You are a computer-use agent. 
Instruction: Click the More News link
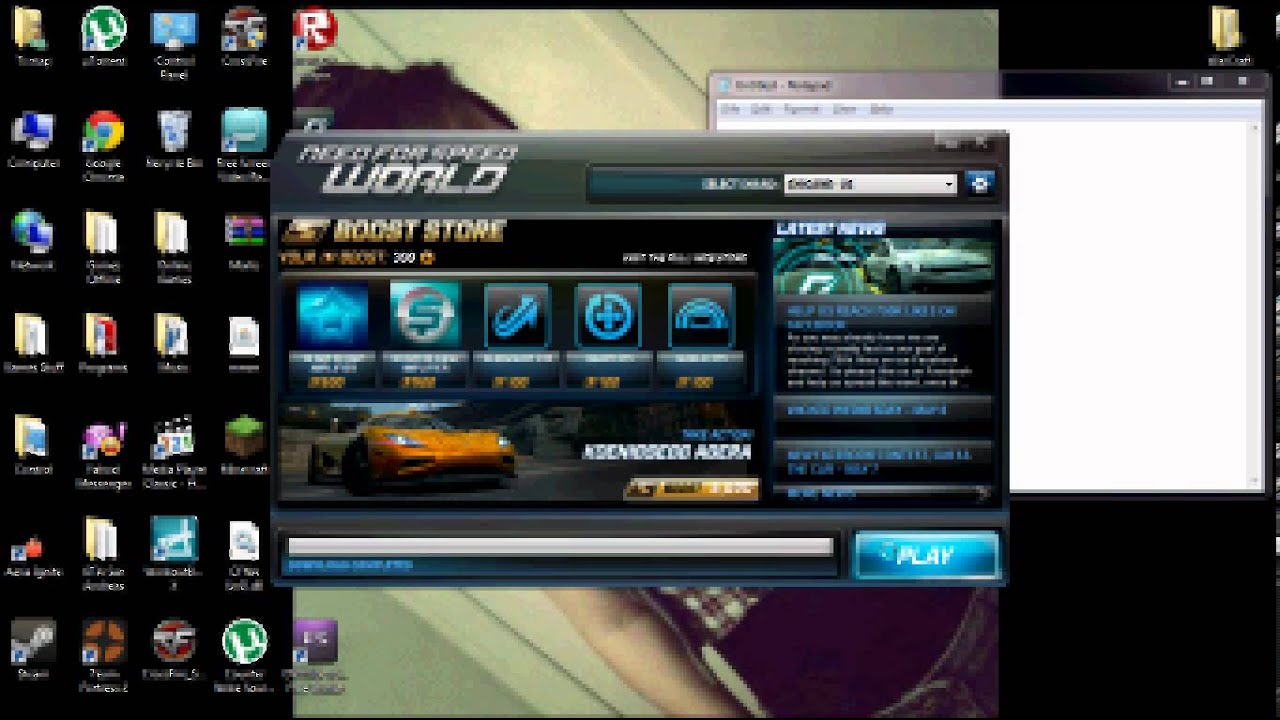[822, 493]
